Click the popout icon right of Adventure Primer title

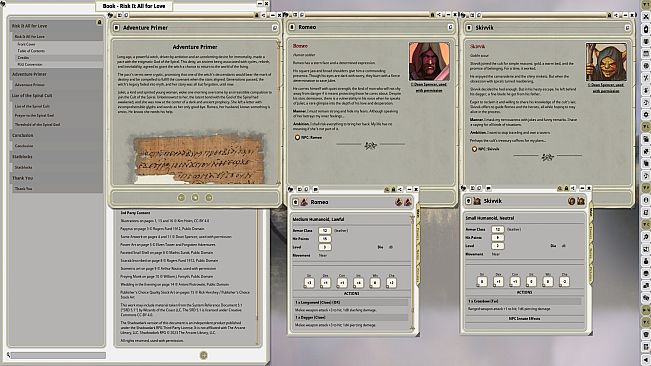pyautogui.click(x=274, y=28)
